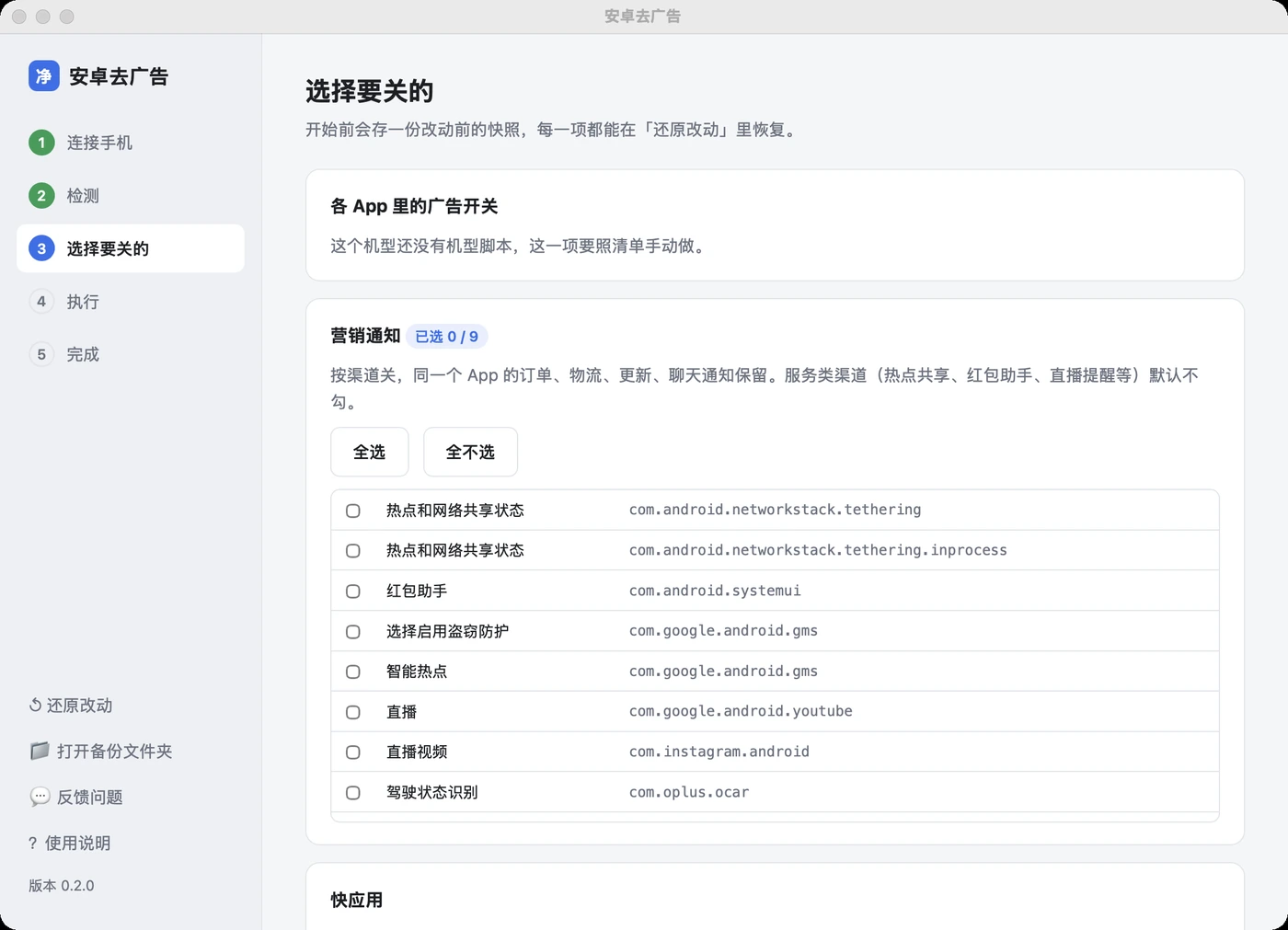Click the 各 App 里的广告开关 heading
This screenshot has width=1288, height=930.
tap(414, 206)
